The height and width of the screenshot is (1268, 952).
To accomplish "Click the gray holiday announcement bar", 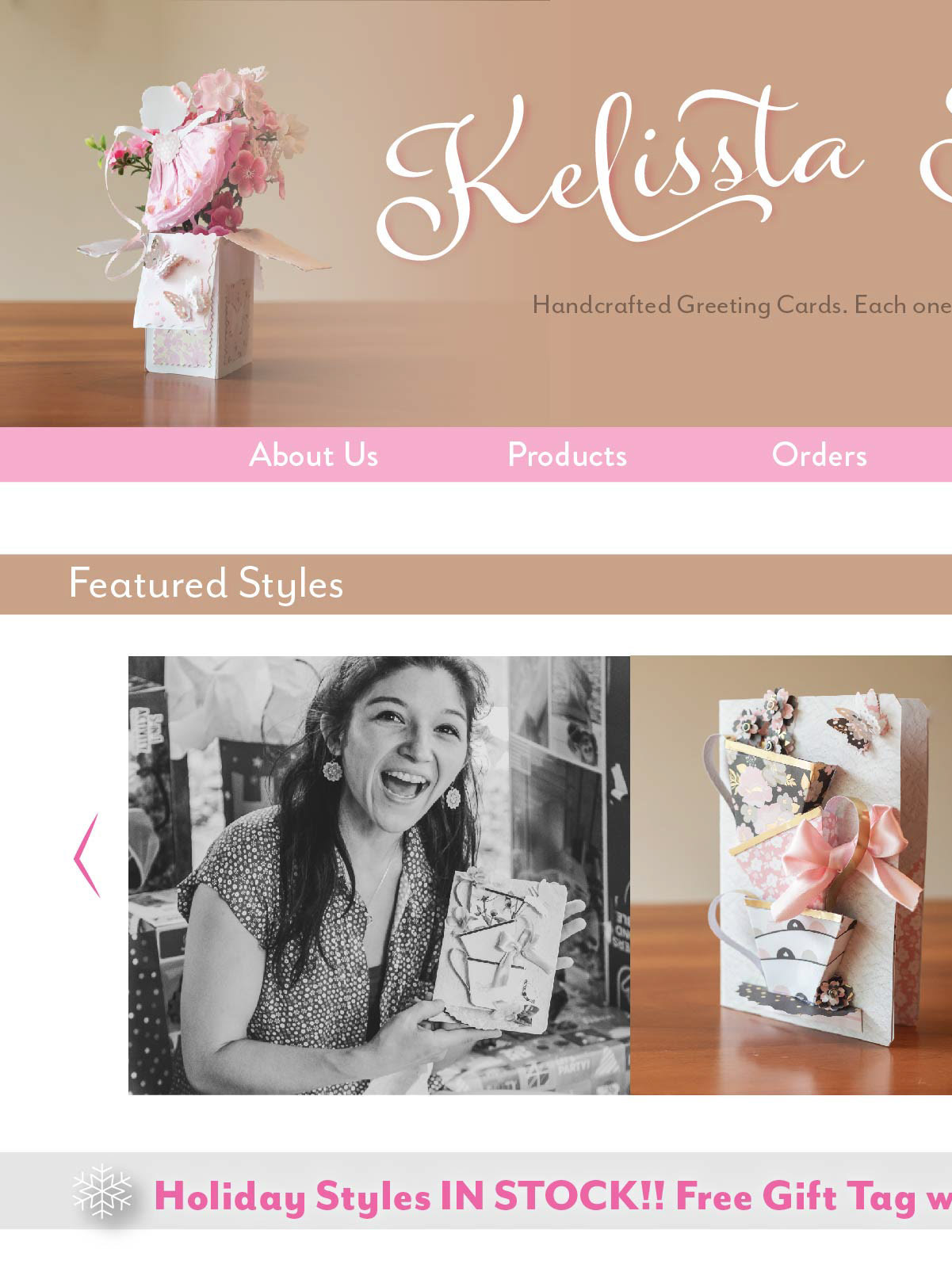I will tap(476, 1190).
